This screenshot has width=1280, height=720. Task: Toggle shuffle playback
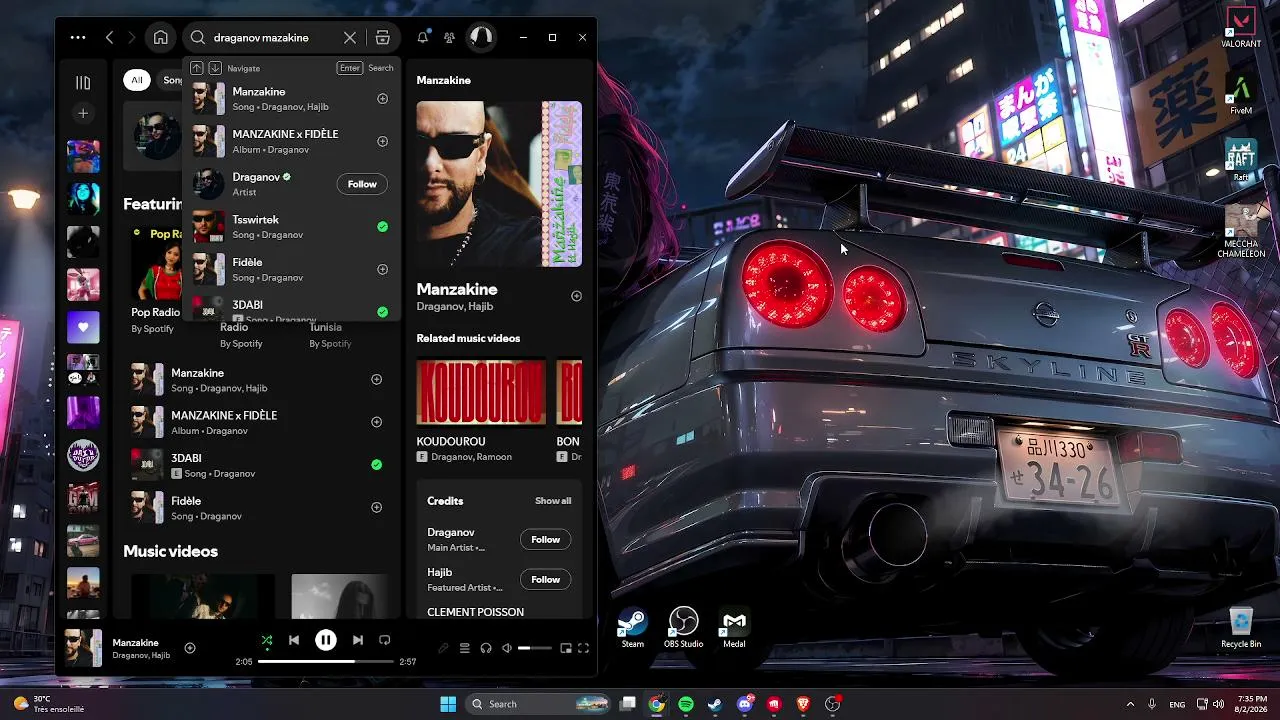tap(266, 640)
